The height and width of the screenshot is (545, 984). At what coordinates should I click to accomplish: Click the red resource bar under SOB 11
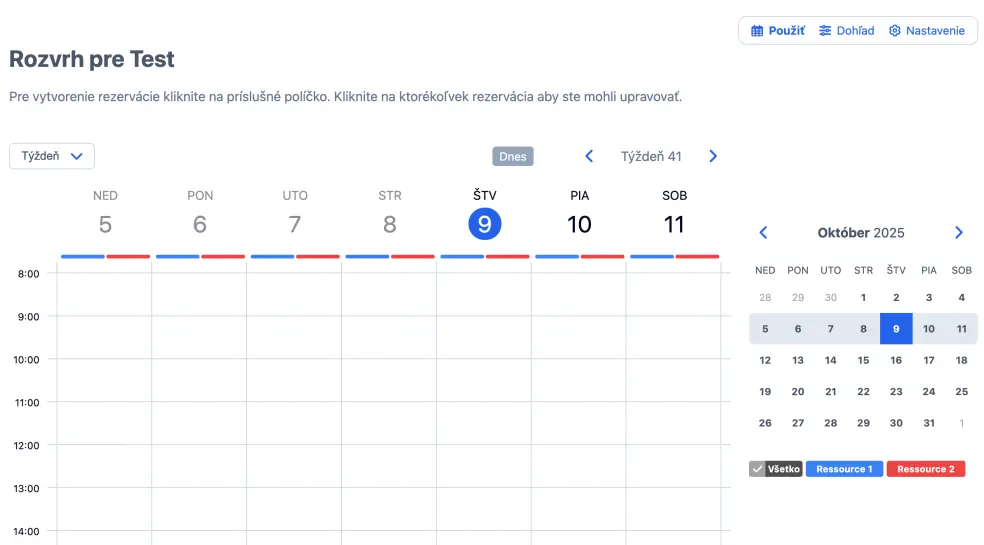[697, 256]
